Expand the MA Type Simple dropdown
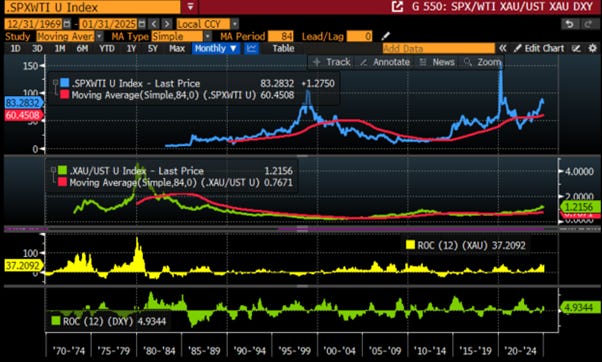Screen dimensions: 602x362 [207, 36]
